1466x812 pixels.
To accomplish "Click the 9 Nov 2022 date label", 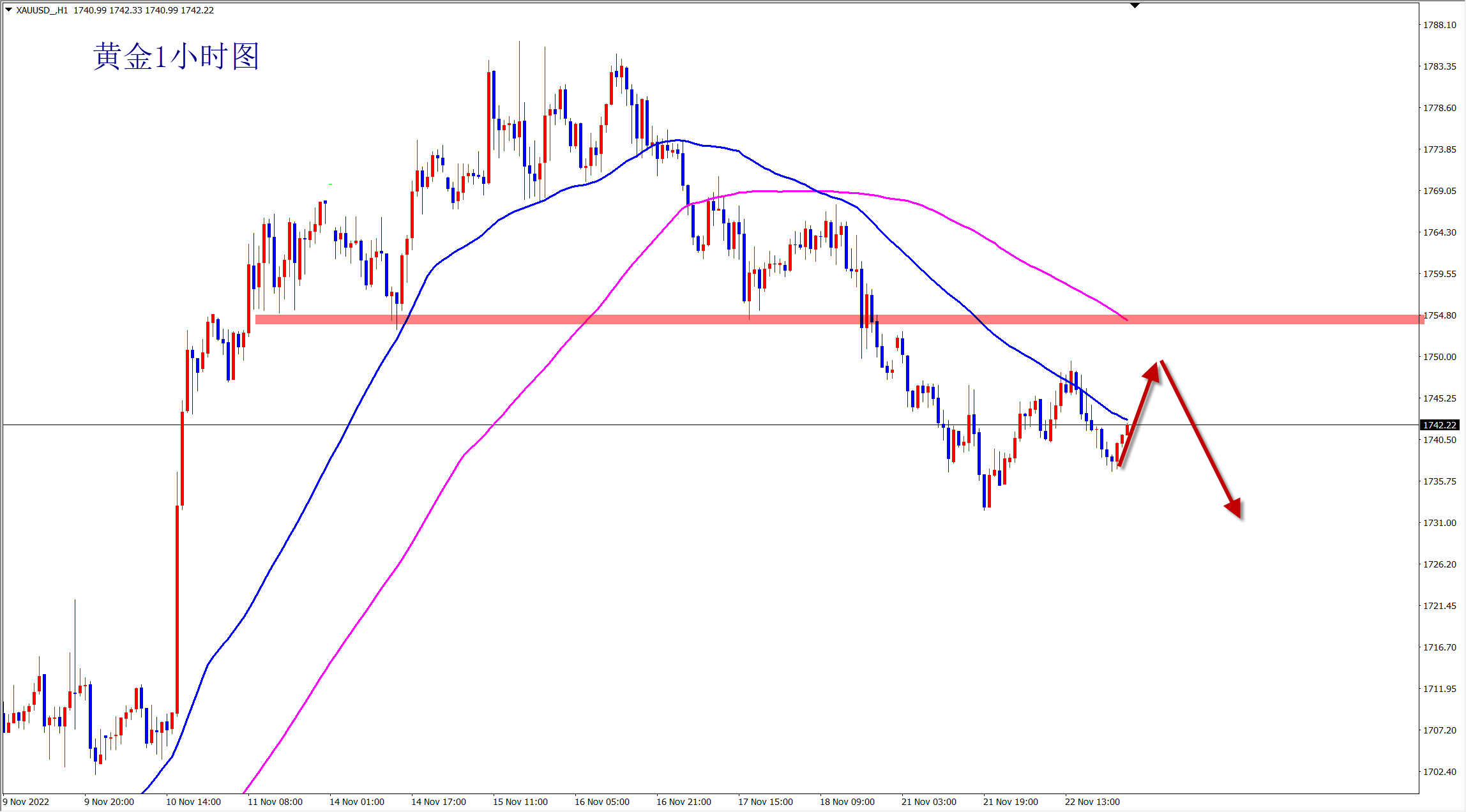I will coord(26,802).
